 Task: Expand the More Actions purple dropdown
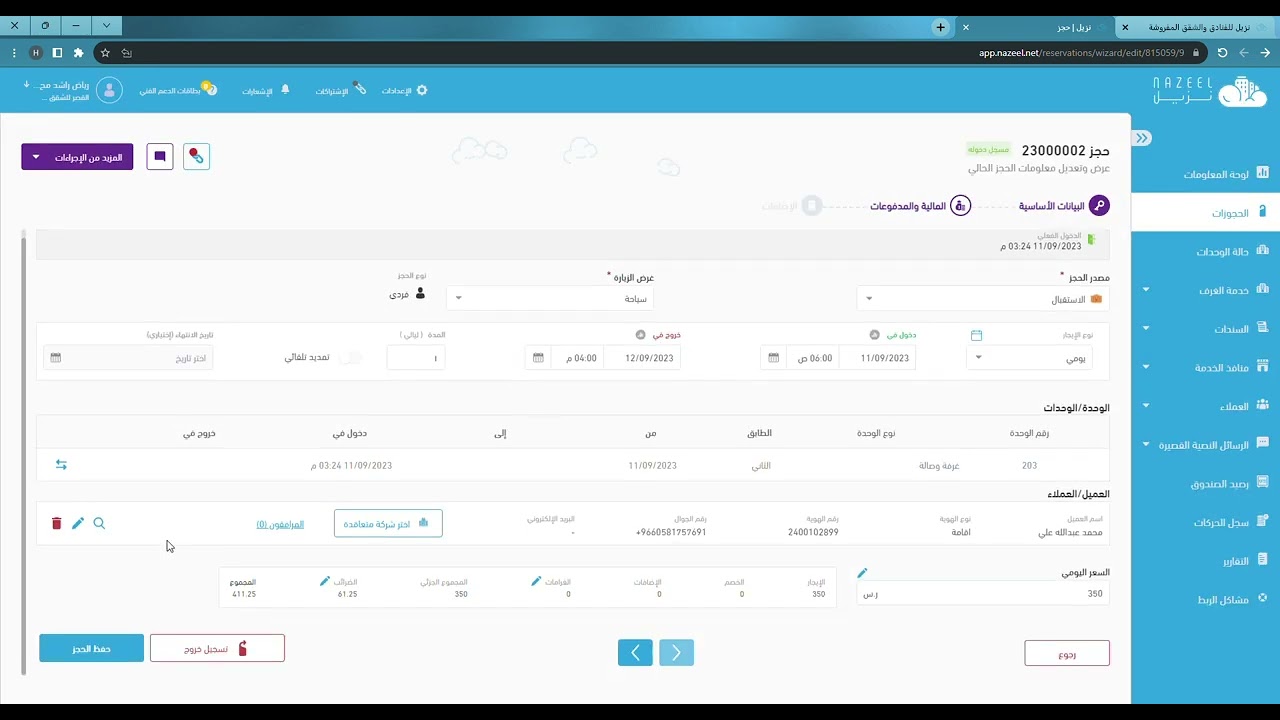click(x=77, y=157)
